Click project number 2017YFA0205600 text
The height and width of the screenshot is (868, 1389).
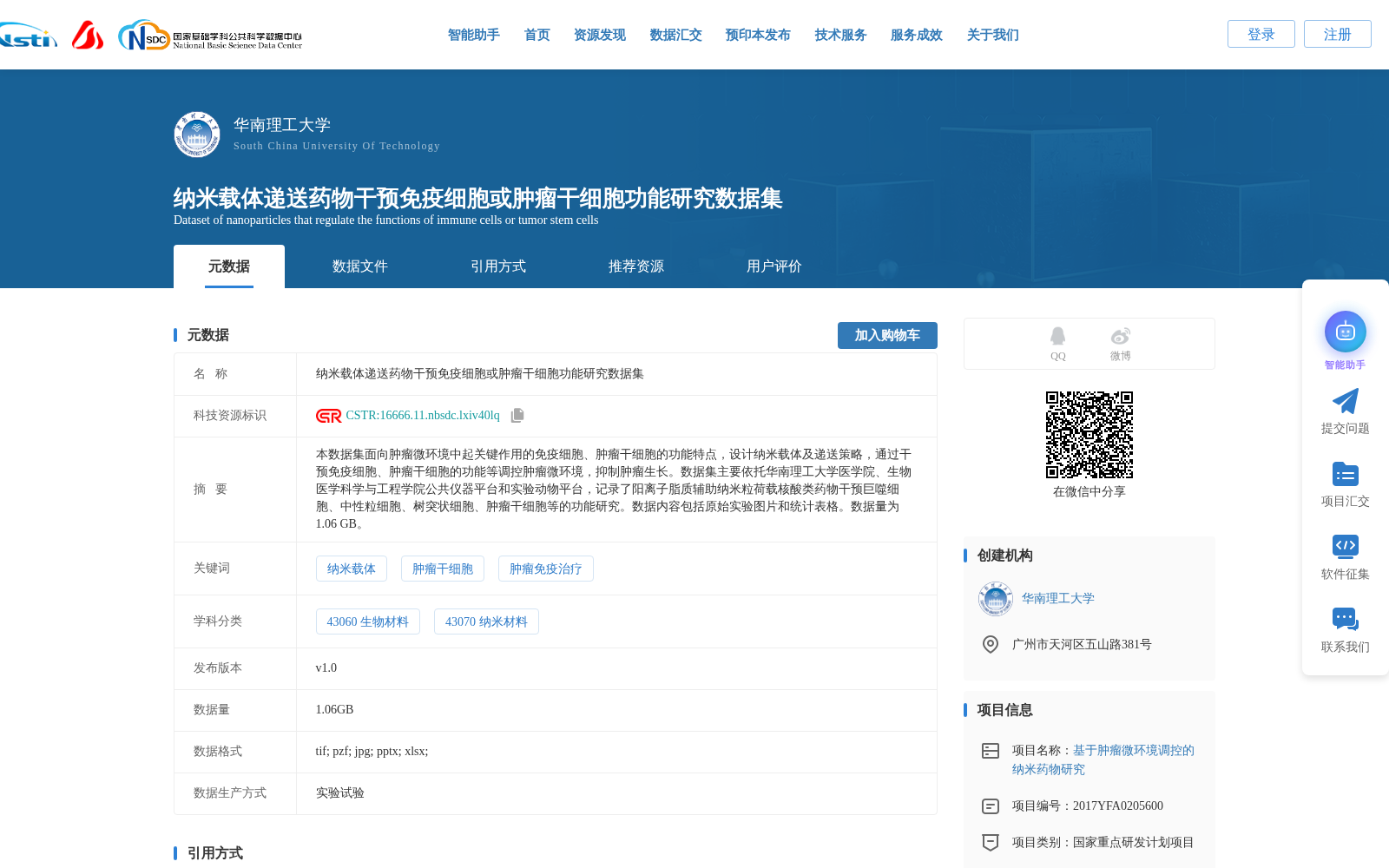tap(1118, 806)
